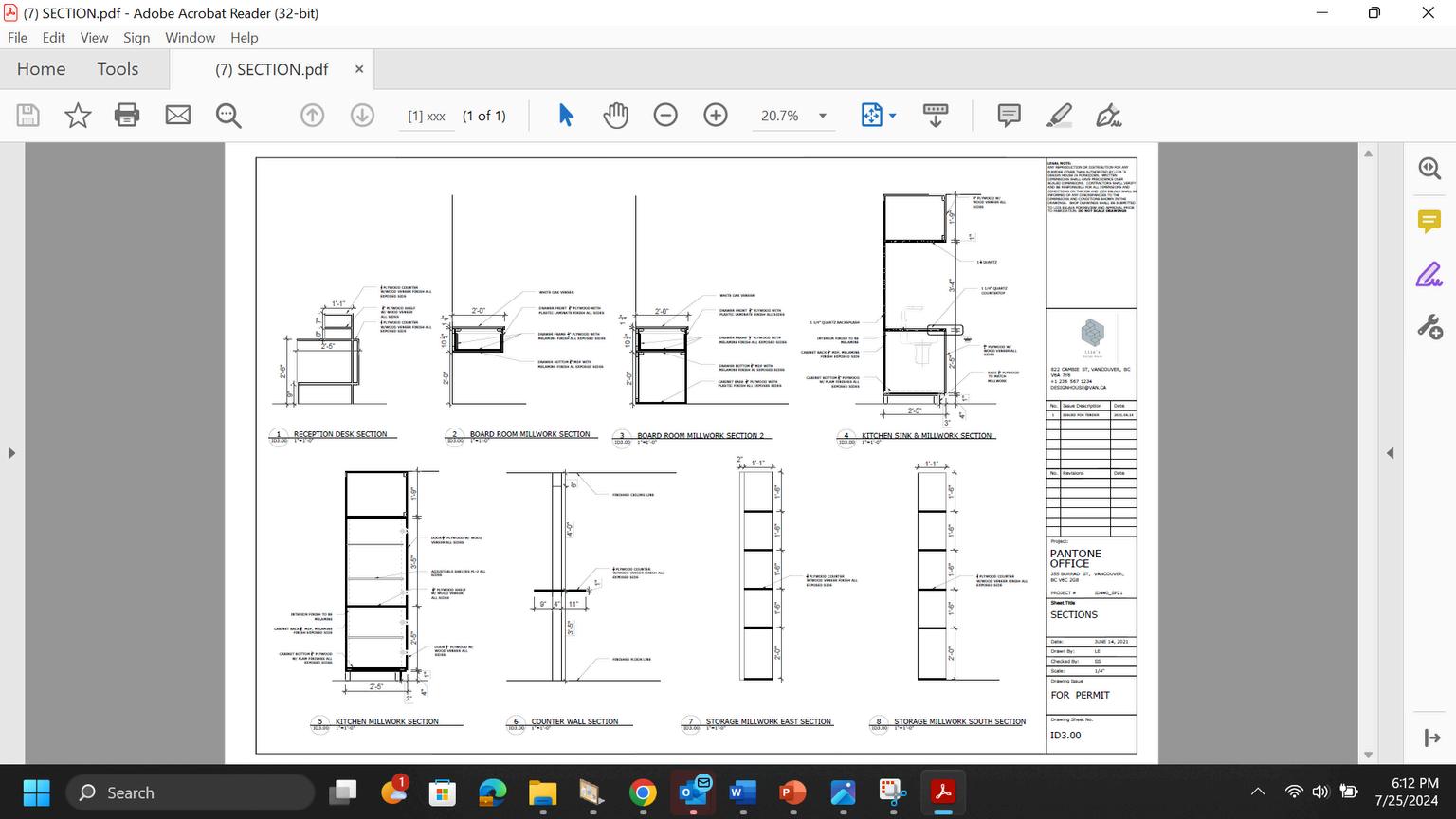Expand the right tools pane arrow

click(x=1431, y=737)
